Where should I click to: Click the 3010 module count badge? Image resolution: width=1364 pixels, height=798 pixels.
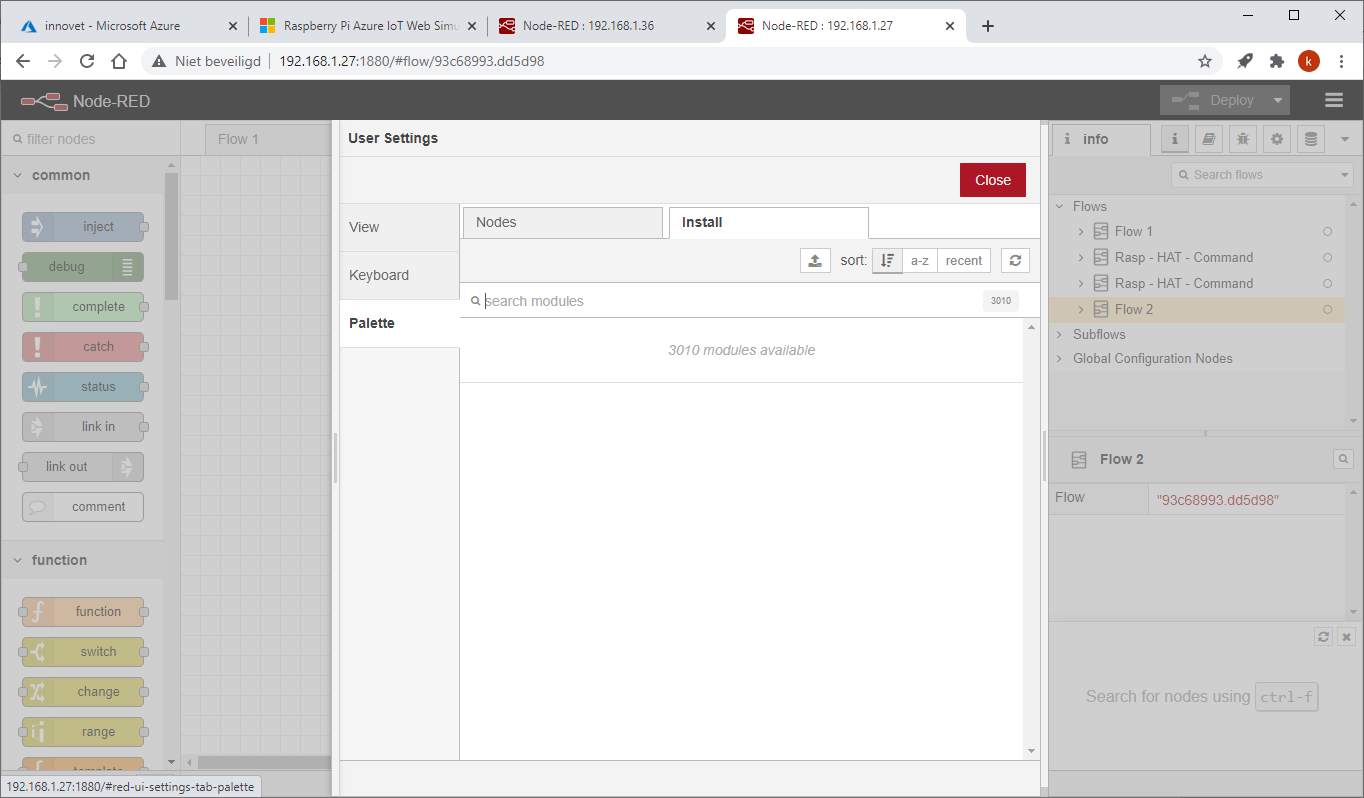tap(1001, 301)
